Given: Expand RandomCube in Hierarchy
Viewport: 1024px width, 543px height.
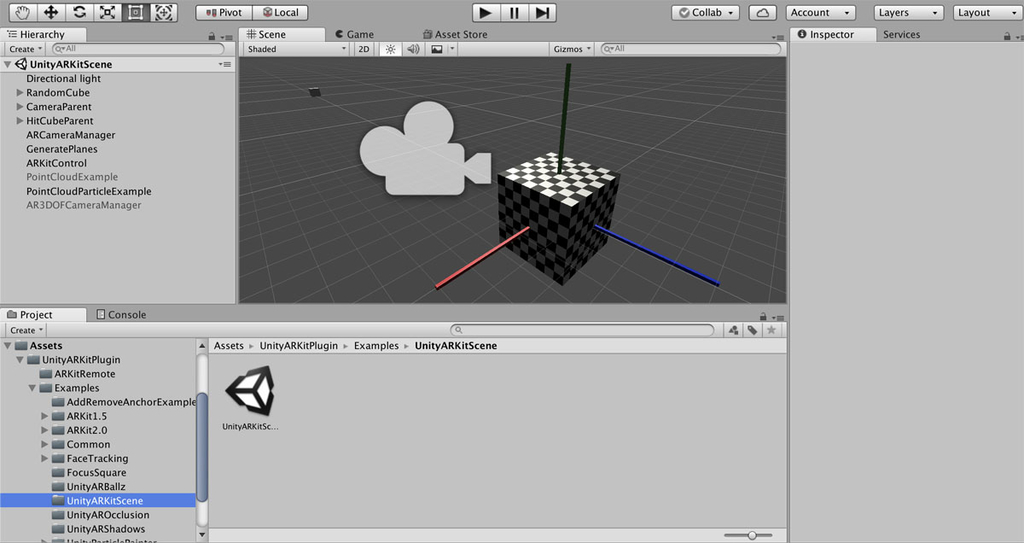Looking at the screenshot, I should [x=20, y=93].
